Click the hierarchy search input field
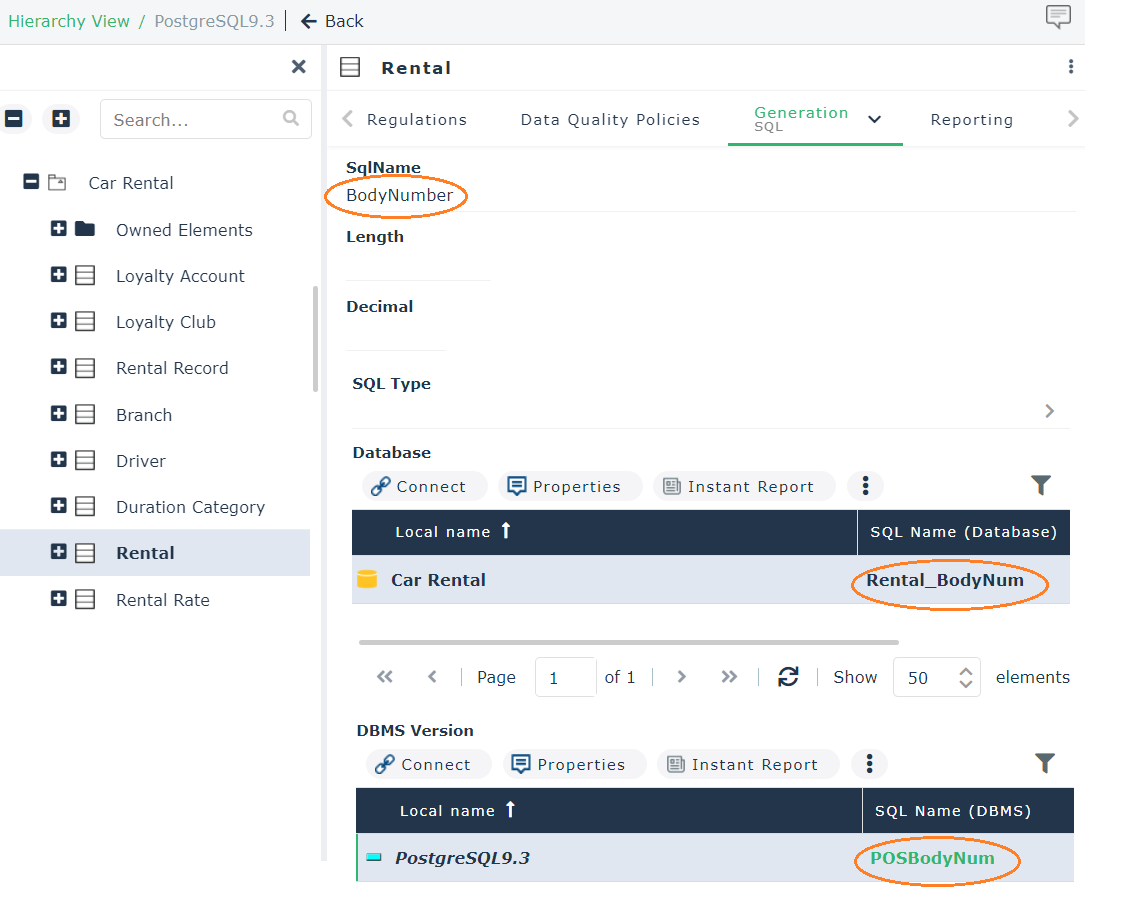This screenshot has height=918, width=1131. point(195,120)
